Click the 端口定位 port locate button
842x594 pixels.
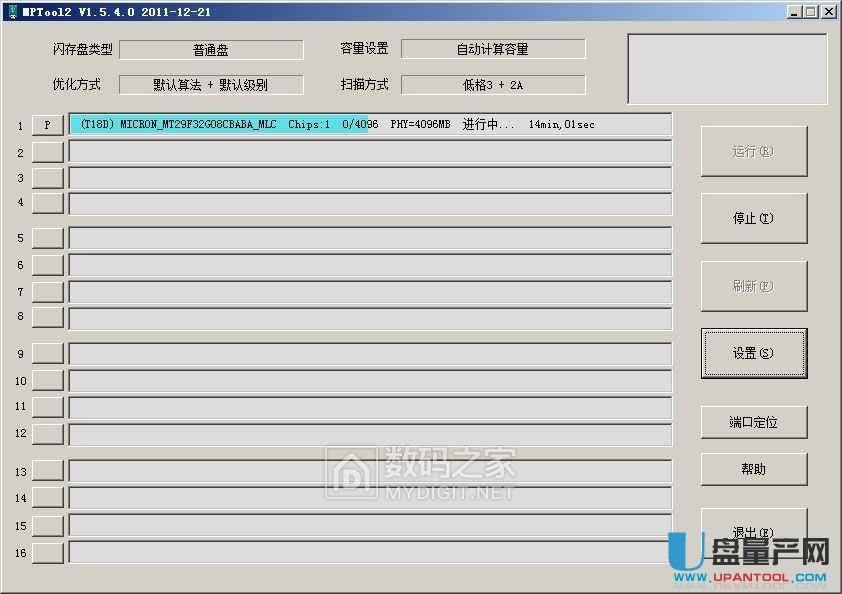(754, 422)
